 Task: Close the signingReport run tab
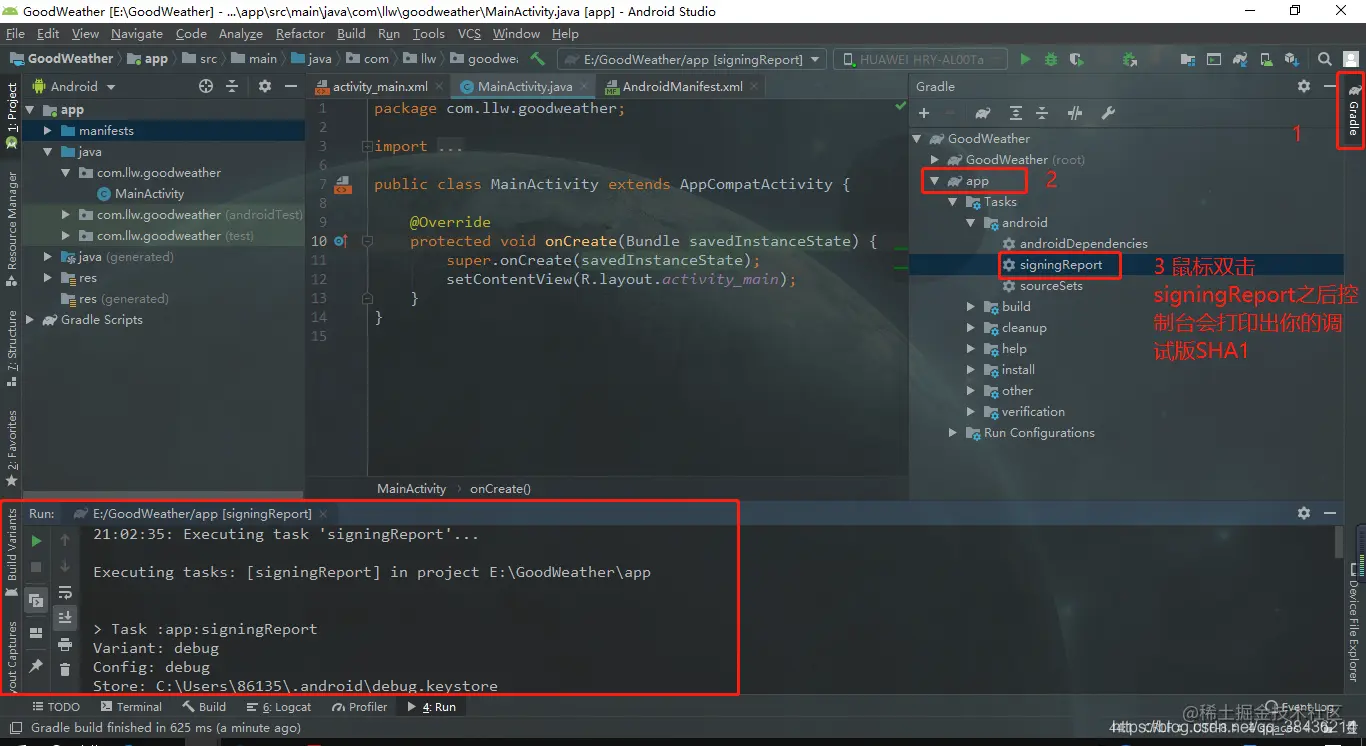click(324, 513)
